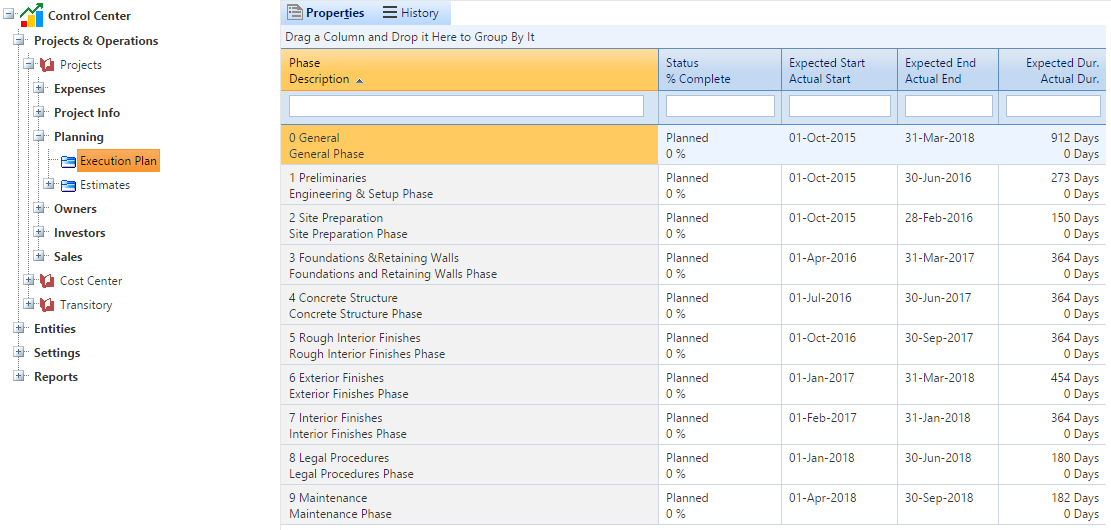Expand the Estimates node
1111x530 pixels.
tap(49, 184)
